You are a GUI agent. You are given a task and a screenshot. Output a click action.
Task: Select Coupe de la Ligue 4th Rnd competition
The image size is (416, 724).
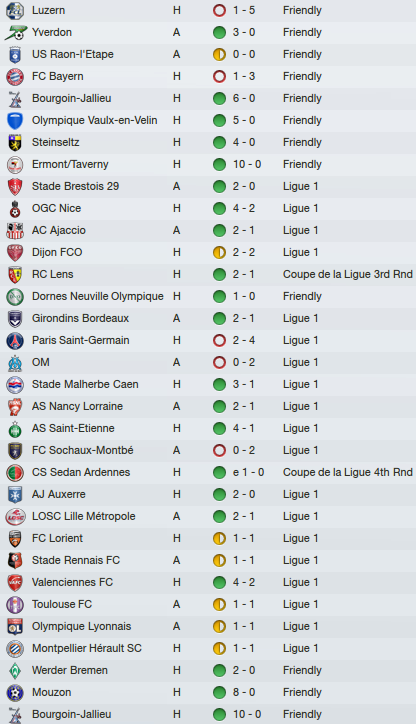(348, 472)
